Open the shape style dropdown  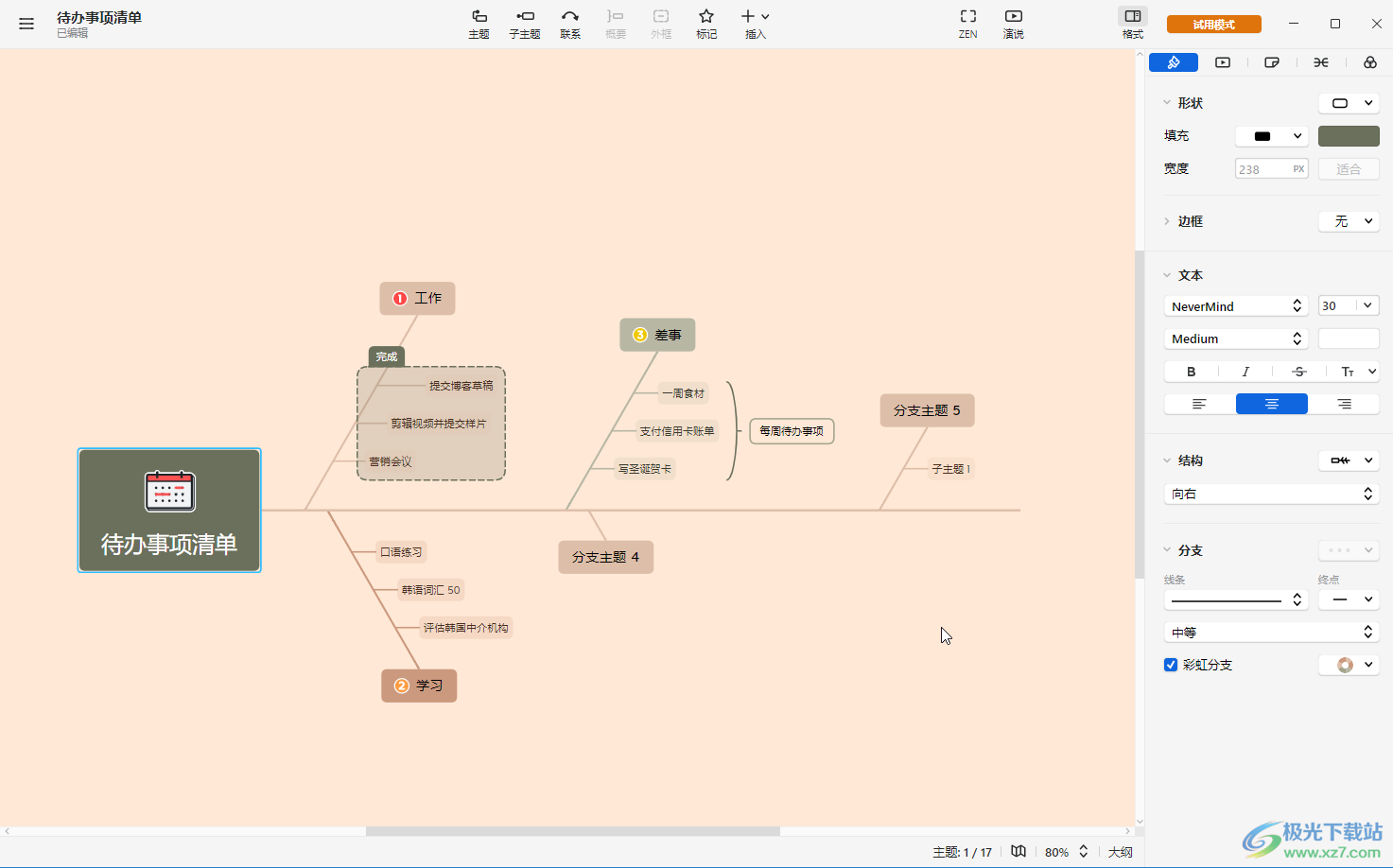(x=1349, y=103)
